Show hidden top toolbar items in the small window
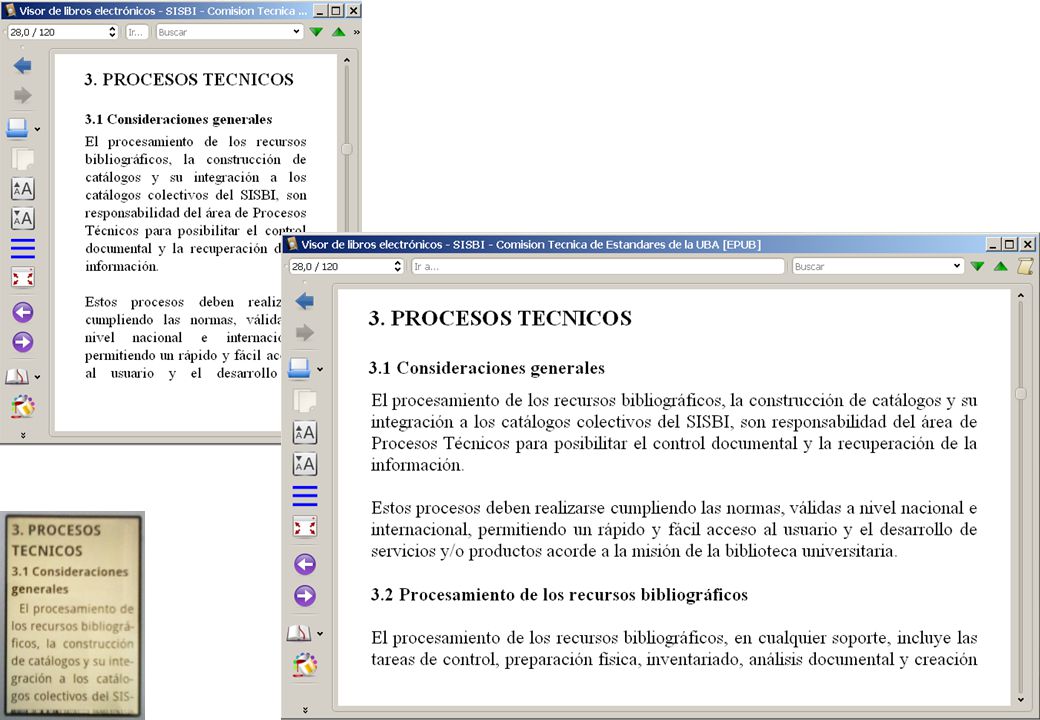Viewport: 1040px width, 720px height. [357, 32]
